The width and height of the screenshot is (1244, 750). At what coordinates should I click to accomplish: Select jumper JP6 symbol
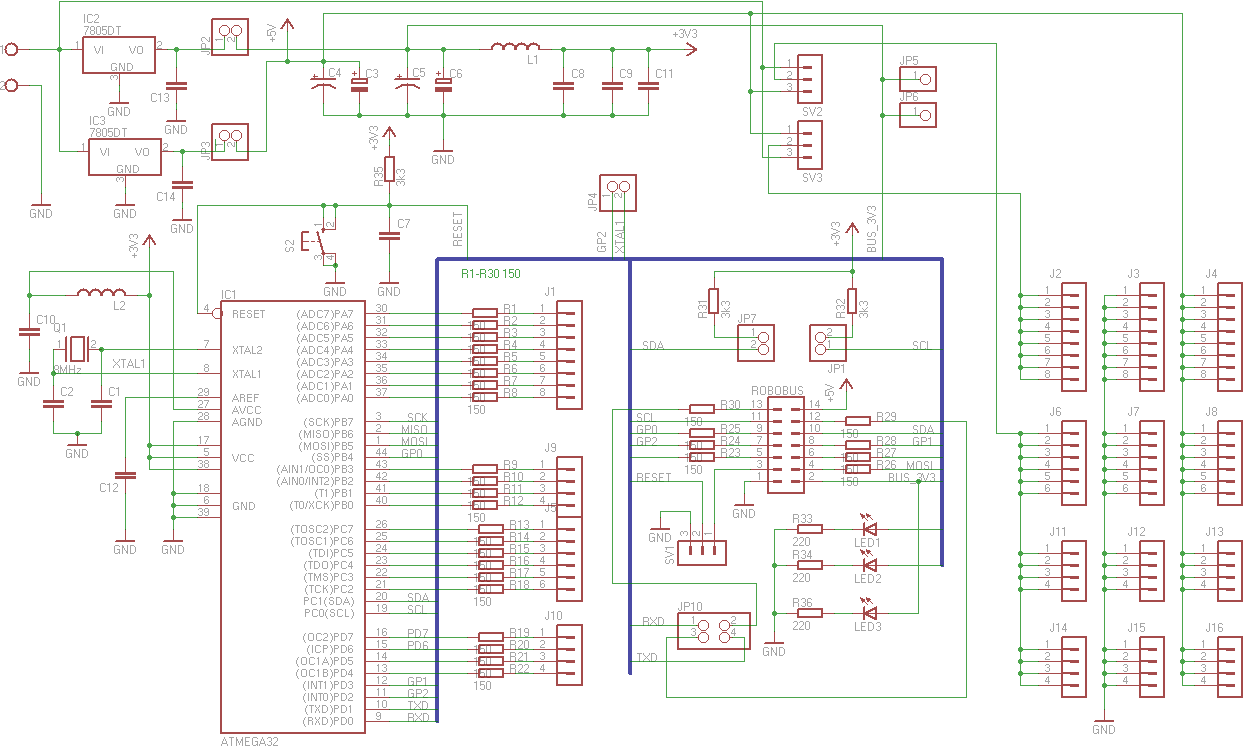pyautogui.click(x=918, y=115)
